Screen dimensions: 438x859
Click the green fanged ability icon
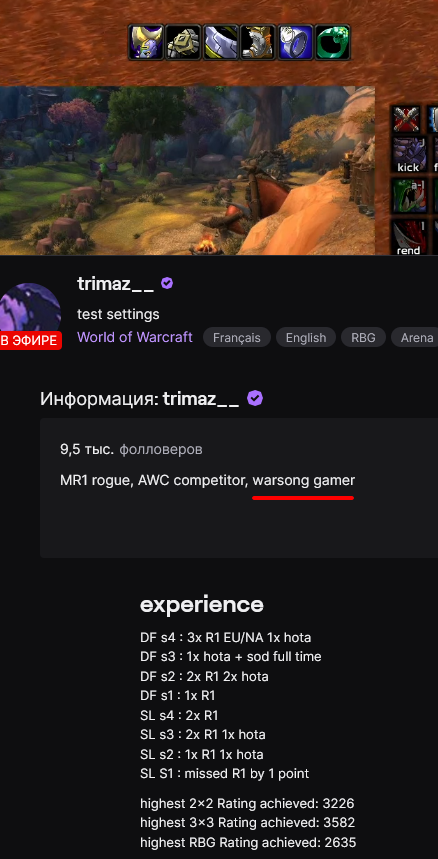coord(408,196)
